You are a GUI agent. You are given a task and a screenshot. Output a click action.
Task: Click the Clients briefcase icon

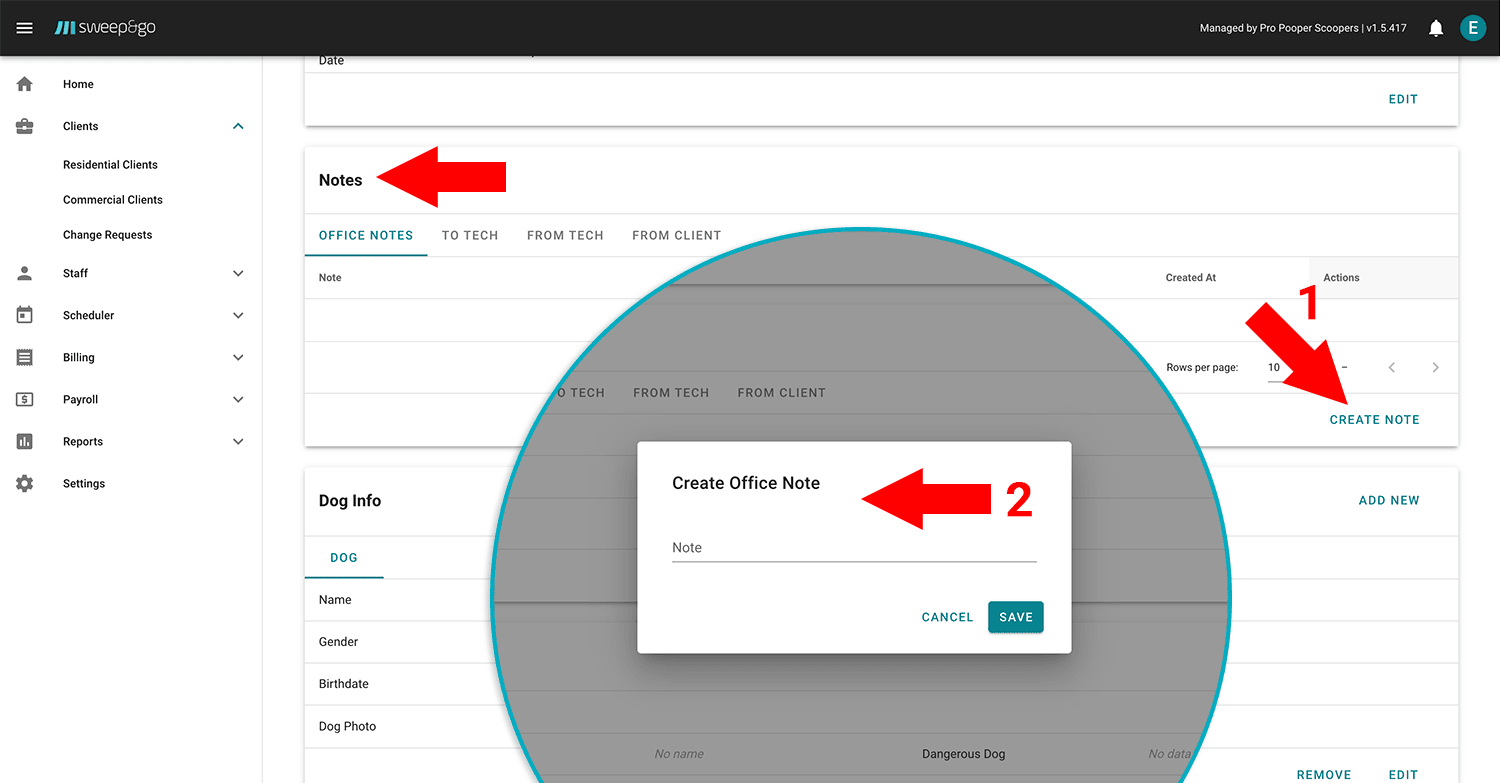pyautogui.click(x=25, y=126)
